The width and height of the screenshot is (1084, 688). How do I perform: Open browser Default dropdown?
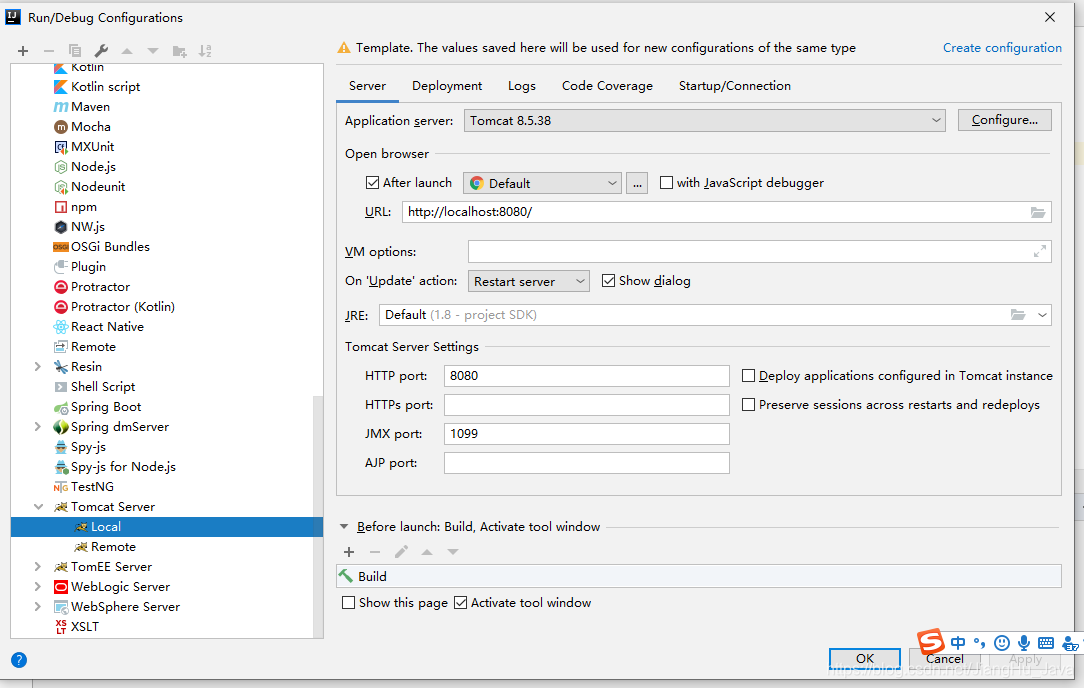click(x=542, y=183)
